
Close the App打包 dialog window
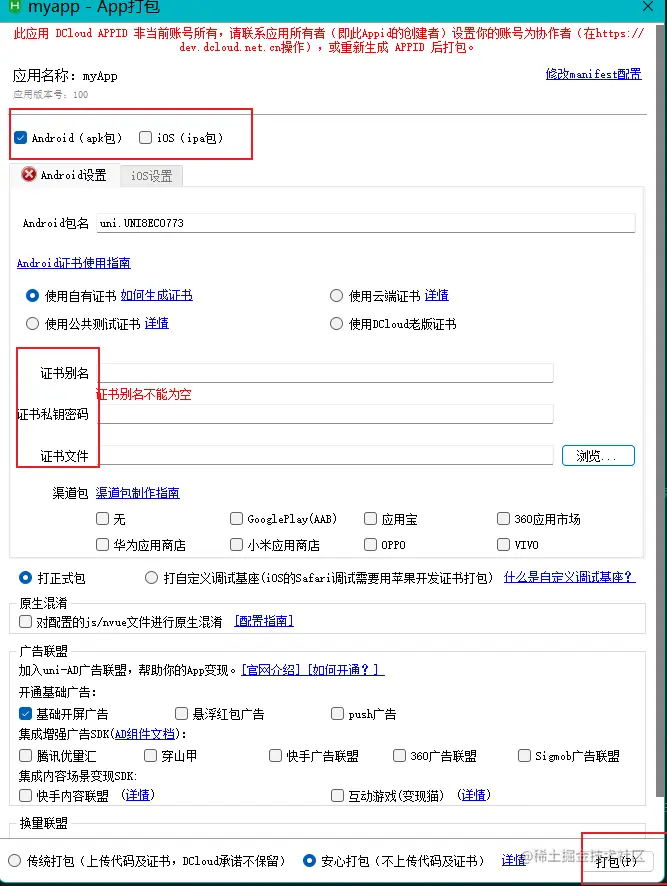click(x=648, y=6)
